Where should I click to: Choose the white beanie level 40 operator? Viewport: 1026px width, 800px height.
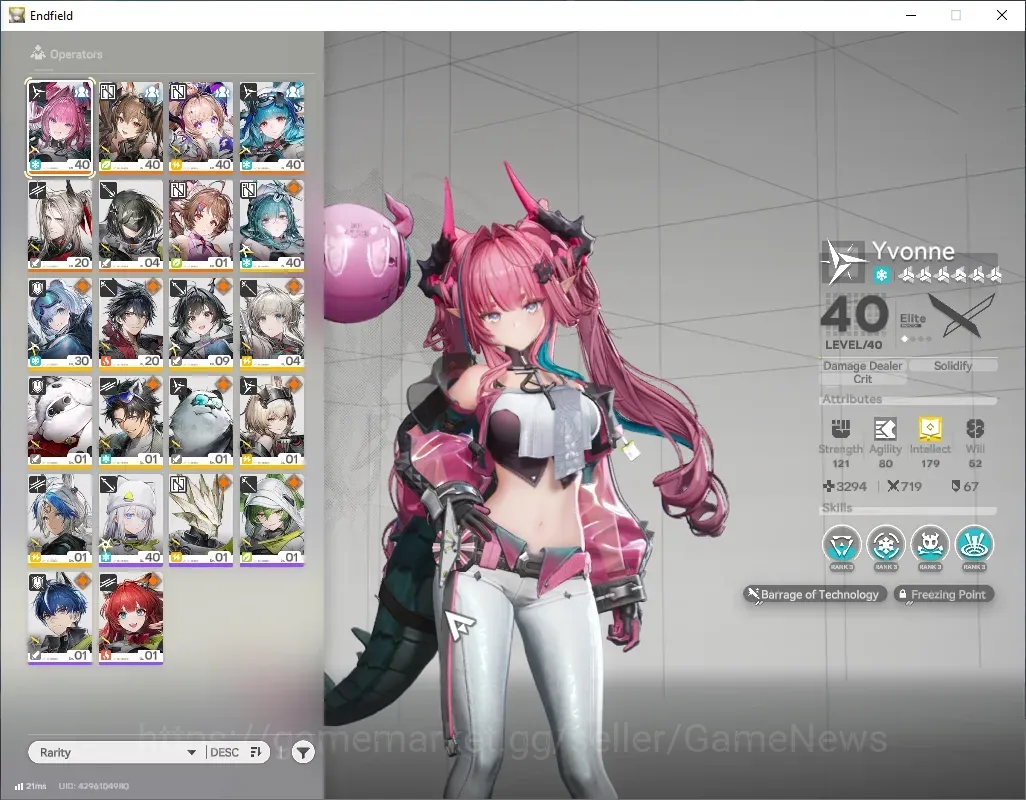(x=131, y=520)
